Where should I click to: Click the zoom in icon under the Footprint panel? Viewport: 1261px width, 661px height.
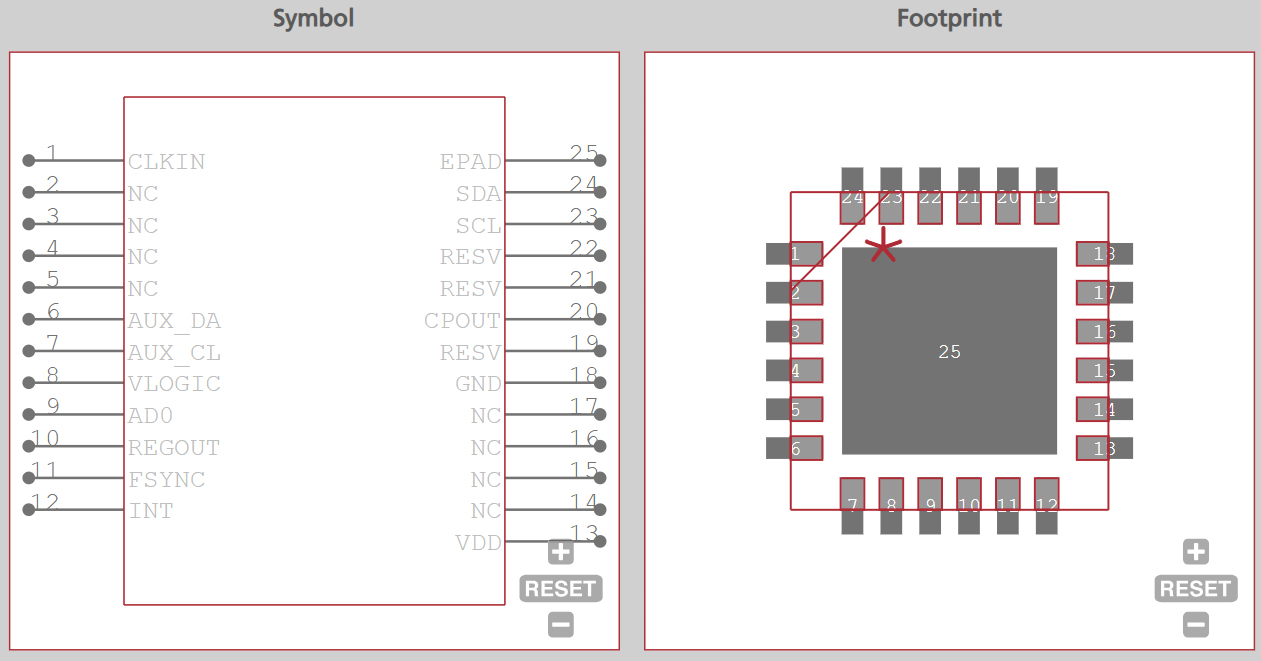[1196, 551]
